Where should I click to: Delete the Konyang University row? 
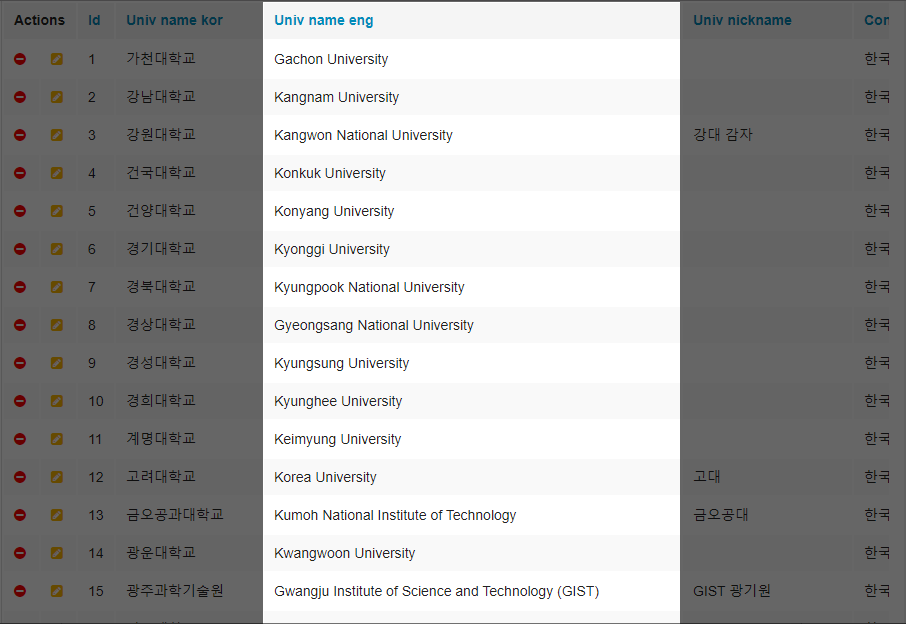[x=20, y=211]
